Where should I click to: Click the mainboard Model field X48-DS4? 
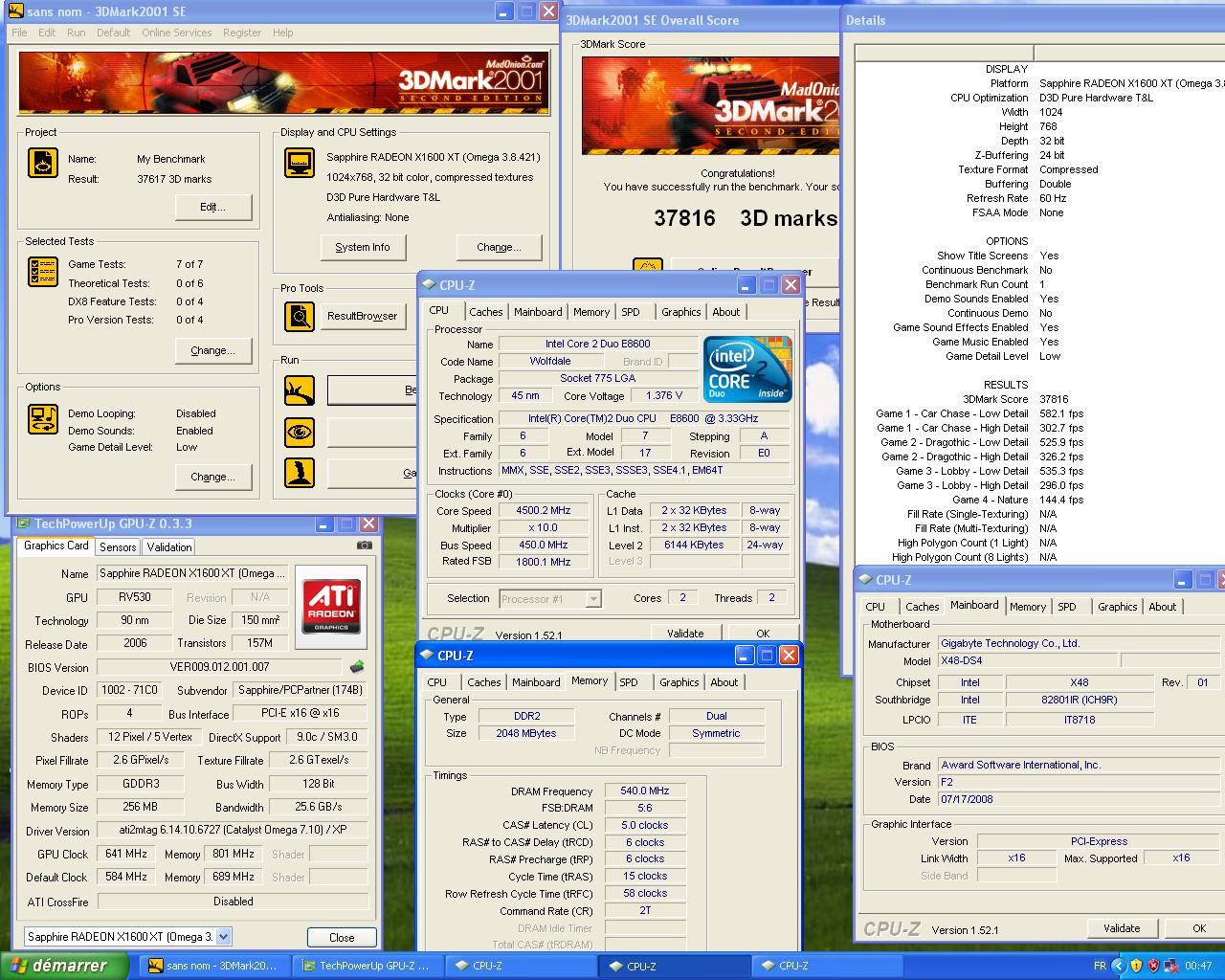pyautogui.click(x=1027, y=660)
